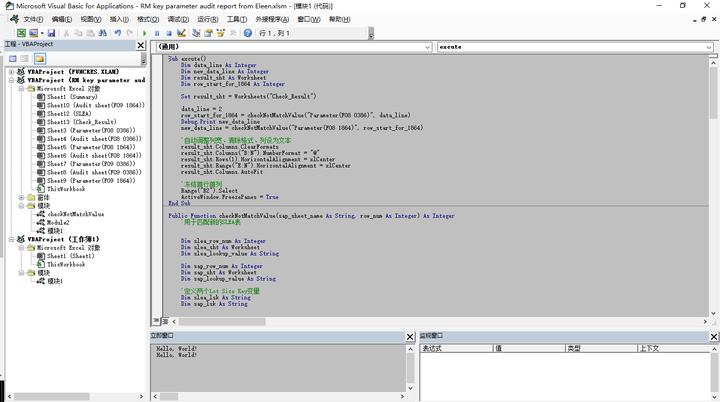Run the macro with green play icon
Image resolution: width=720 pixels, height=402 pixels.
click(144, 33)
